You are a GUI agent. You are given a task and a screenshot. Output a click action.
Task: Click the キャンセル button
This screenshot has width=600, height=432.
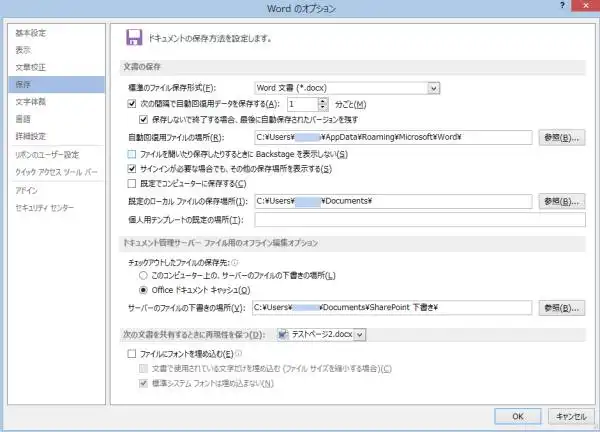571,416
